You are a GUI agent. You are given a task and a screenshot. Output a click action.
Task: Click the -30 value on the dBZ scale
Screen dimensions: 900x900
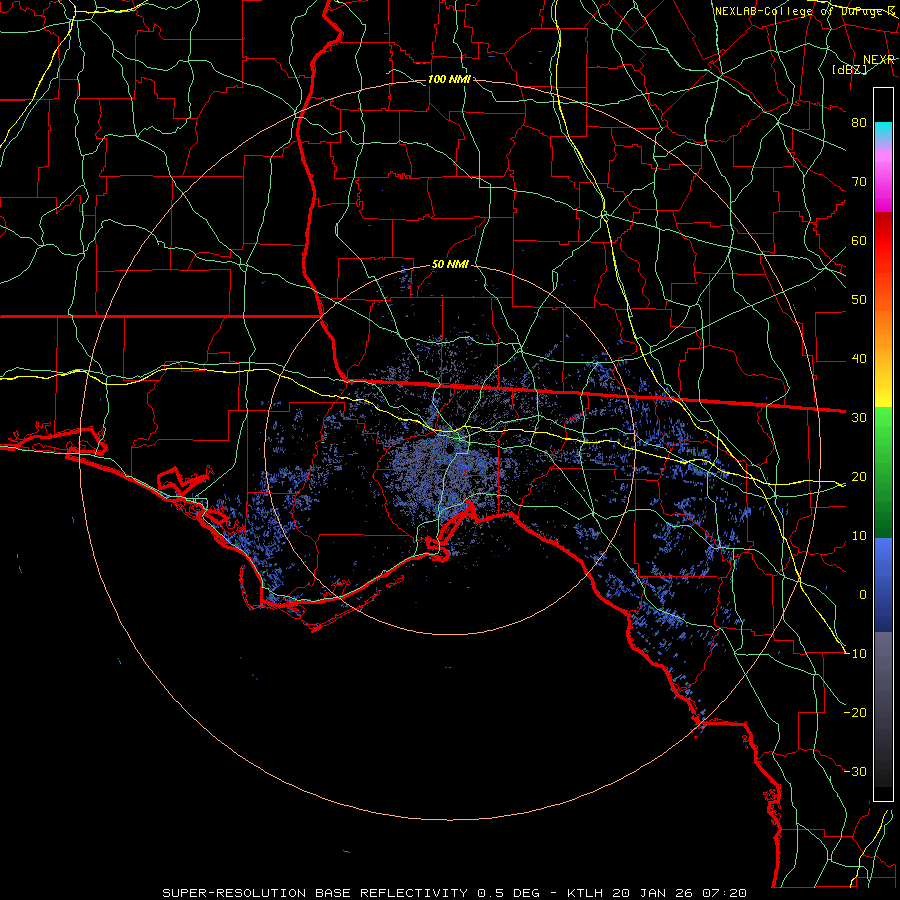pyautogui.click(x=855, y=772)
